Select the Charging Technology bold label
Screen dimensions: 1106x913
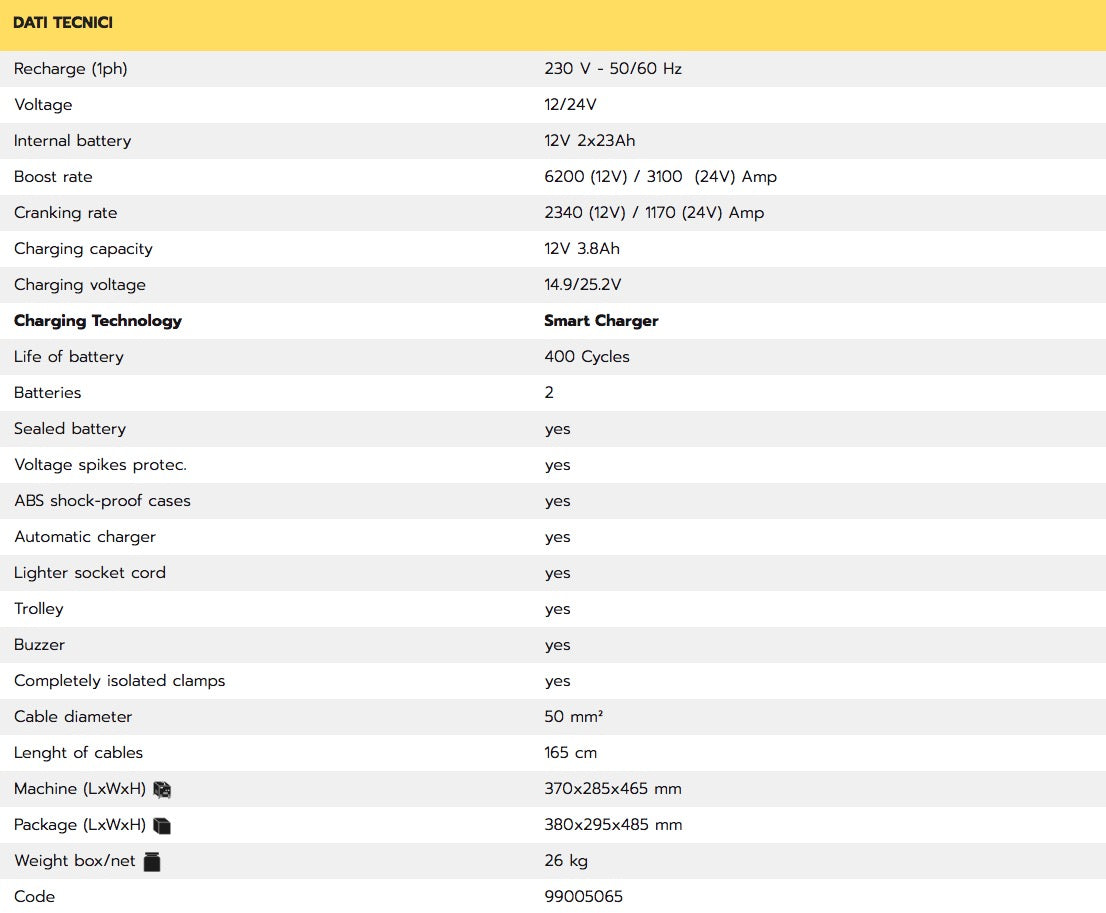(98, 321)
